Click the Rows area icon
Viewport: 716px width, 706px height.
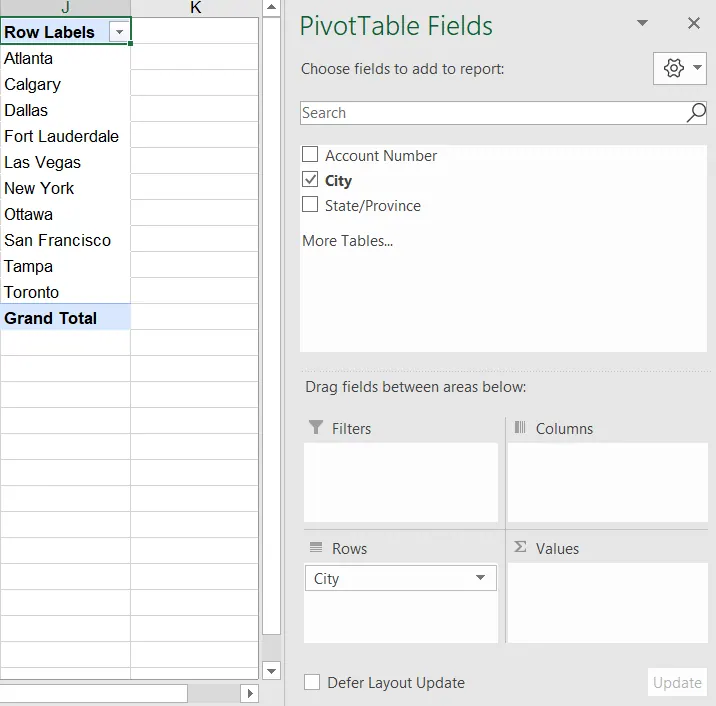pyautogui.click(x=316, y=548)
